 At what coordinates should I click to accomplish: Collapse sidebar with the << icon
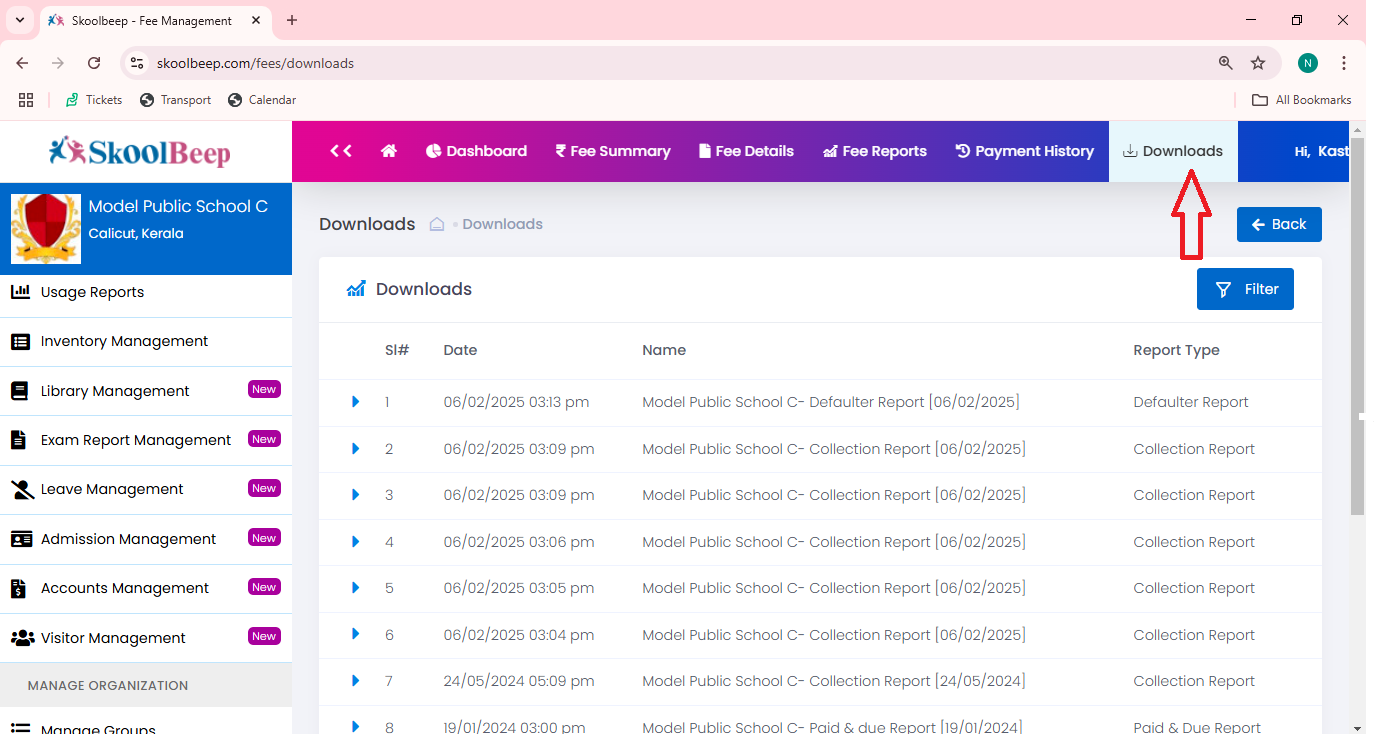[341, 151]
